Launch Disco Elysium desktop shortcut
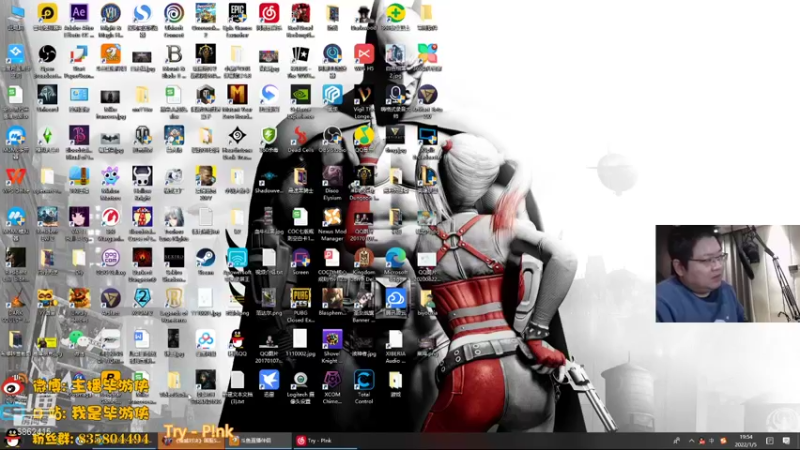Image resolution: width=800 pixels, height=450 pixels. coord(332,176)
